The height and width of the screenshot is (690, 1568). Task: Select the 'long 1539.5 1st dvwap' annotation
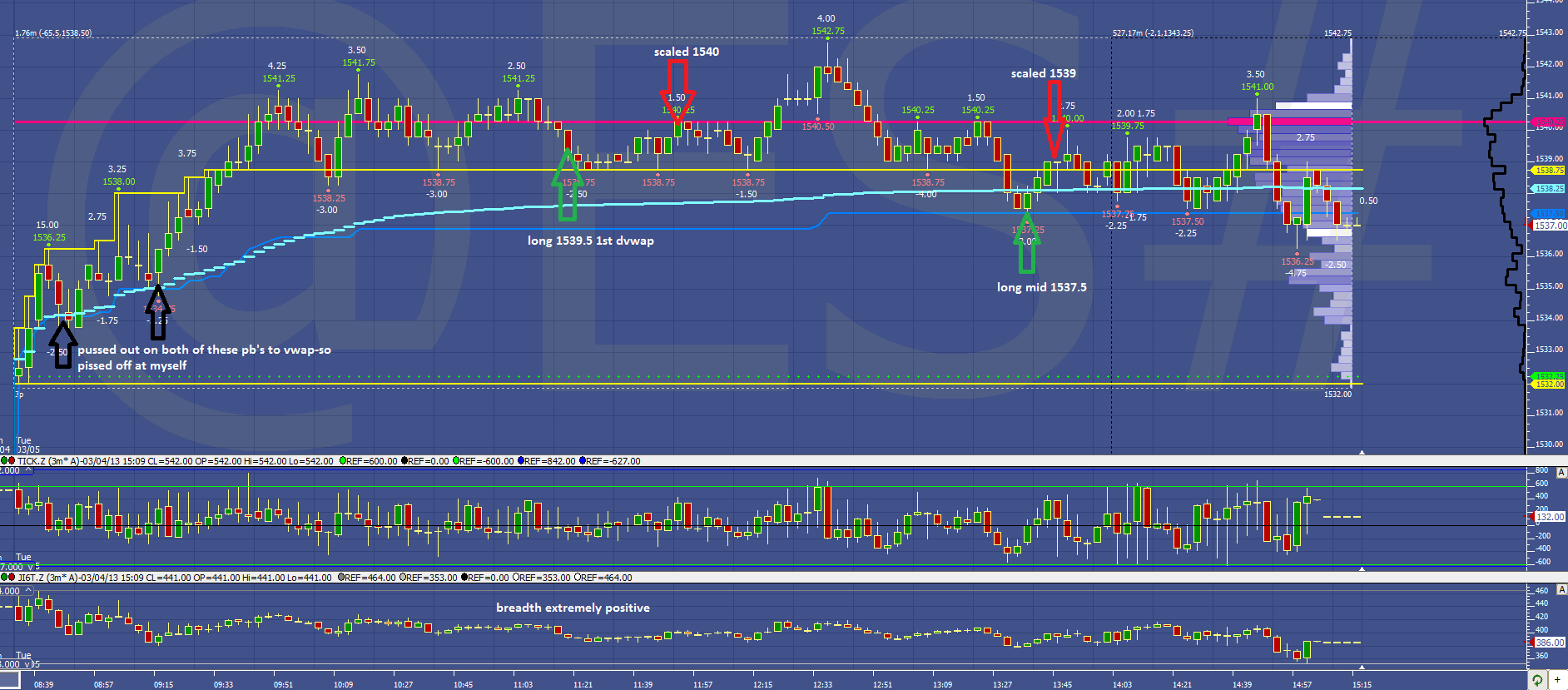click(591, 241)
